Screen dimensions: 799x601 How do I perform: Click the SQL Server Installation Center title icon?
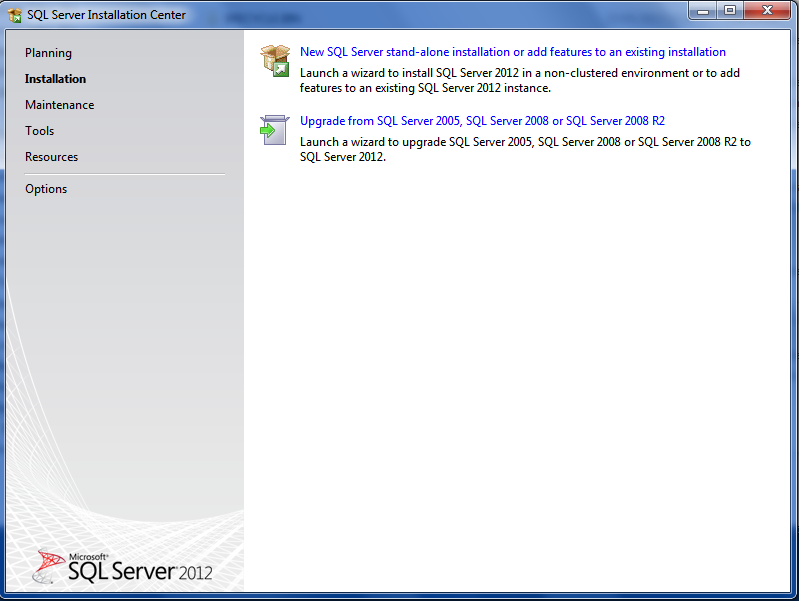pos(15,15)
